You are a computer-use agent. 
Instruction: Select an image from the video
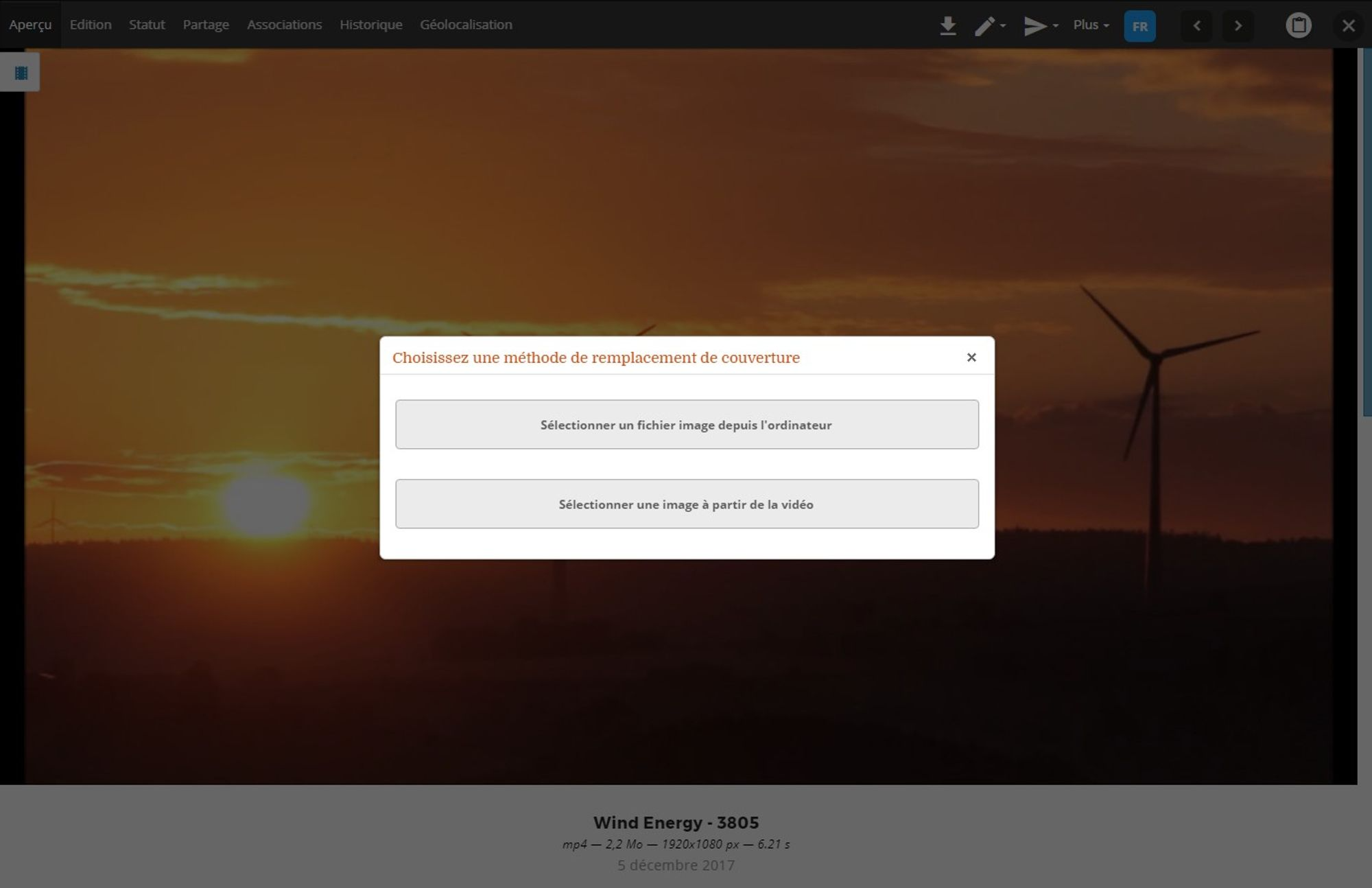click(x=687, y=504)
